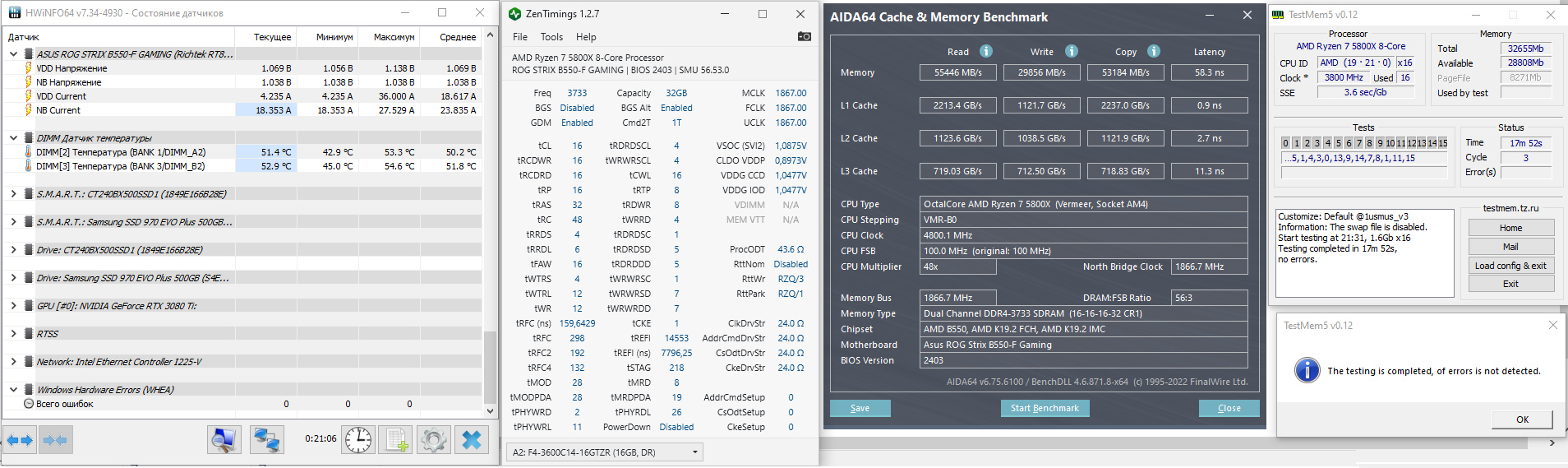Open the ZenTimings DIMM selection dropdown
1568x468 pixels.
coord(606,452)
